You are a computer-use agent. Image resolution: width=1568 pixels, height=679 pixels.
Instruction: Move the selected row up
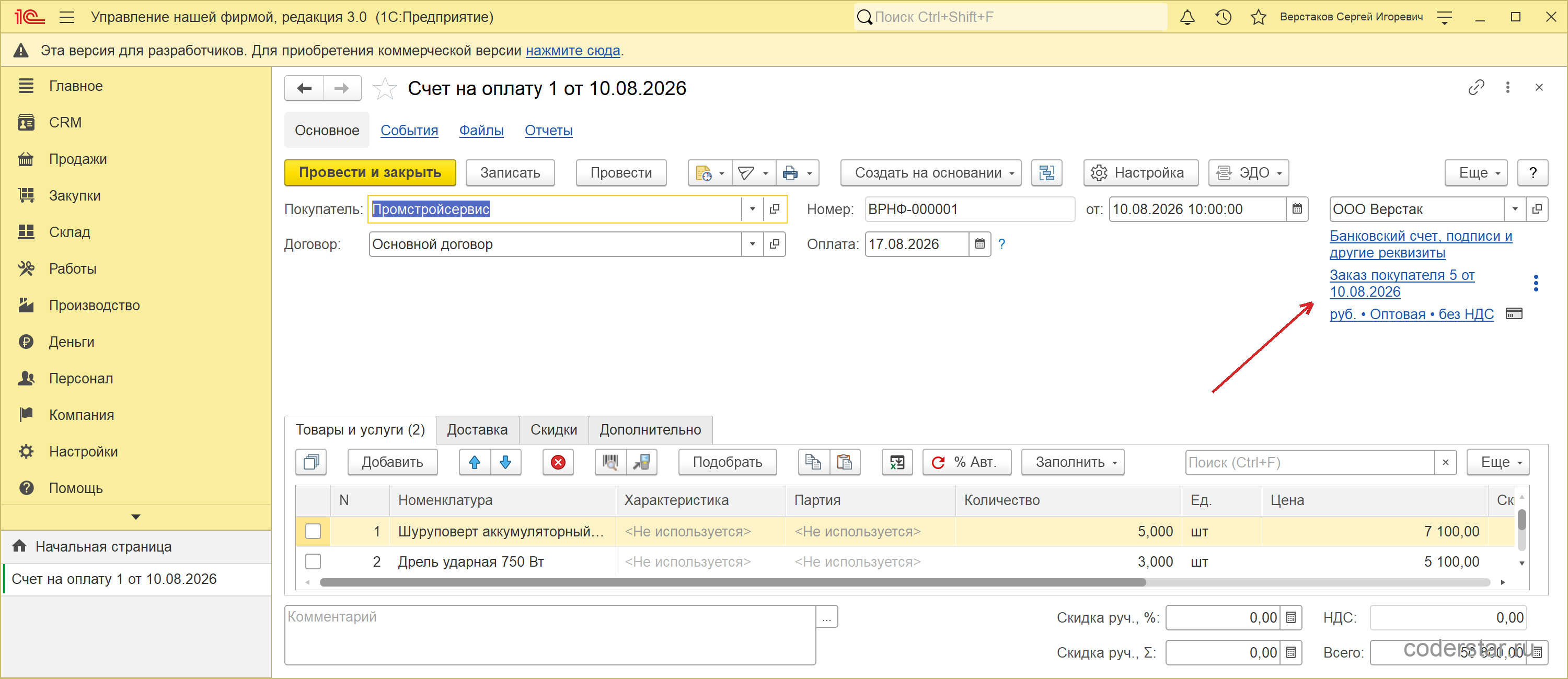475,462
